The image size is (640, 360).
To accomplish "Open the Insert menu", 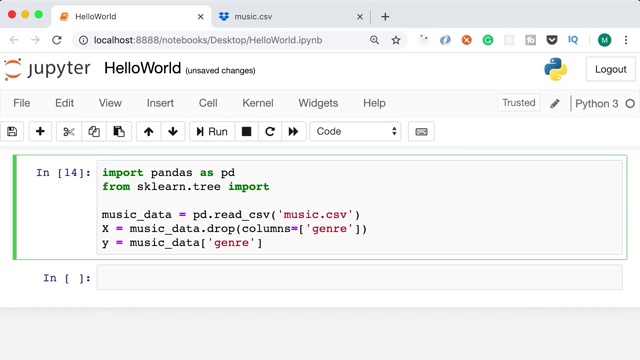I will point(160,103).
